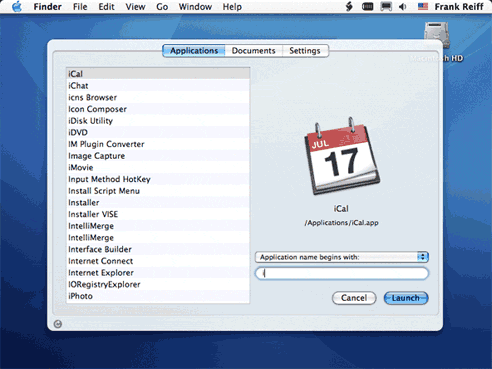The height and width of the screenshot is (369, 492).
Task: Open the Finder menu
Action: 47,7
